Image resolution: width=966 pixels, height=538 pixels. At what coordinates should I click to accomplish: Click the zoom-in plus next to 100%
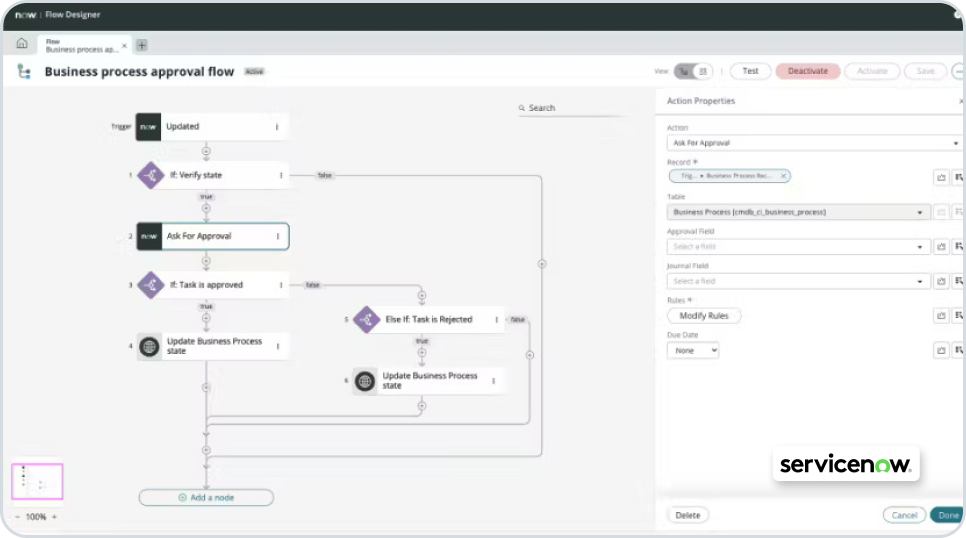[x=54, y=517]
